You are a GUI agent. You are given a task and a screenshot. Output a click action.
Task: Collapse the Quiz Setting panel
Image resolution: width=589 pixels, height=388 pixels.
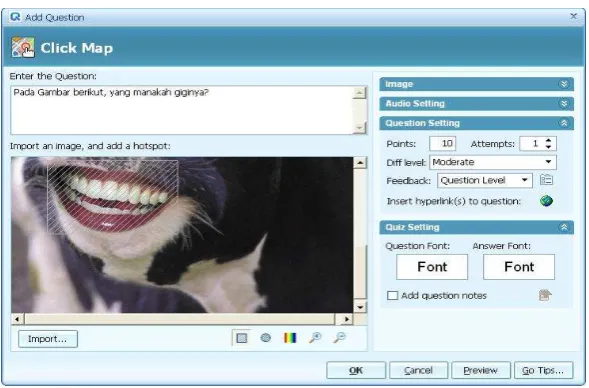(564, 227)
